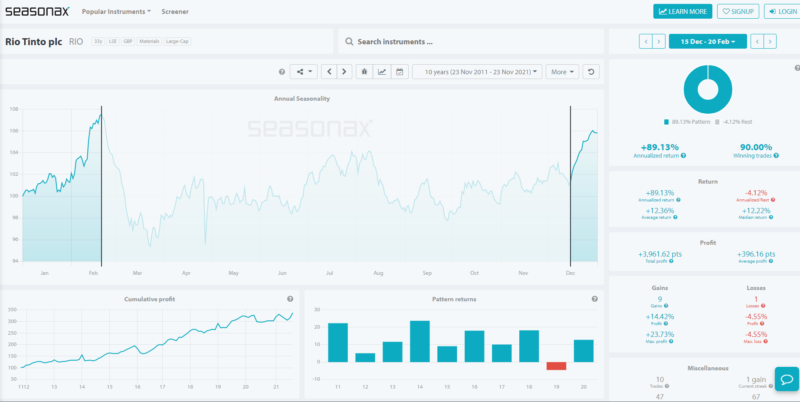800x402 pixels.
Task: Click the LOGIN button
Action: click(781, 11)
